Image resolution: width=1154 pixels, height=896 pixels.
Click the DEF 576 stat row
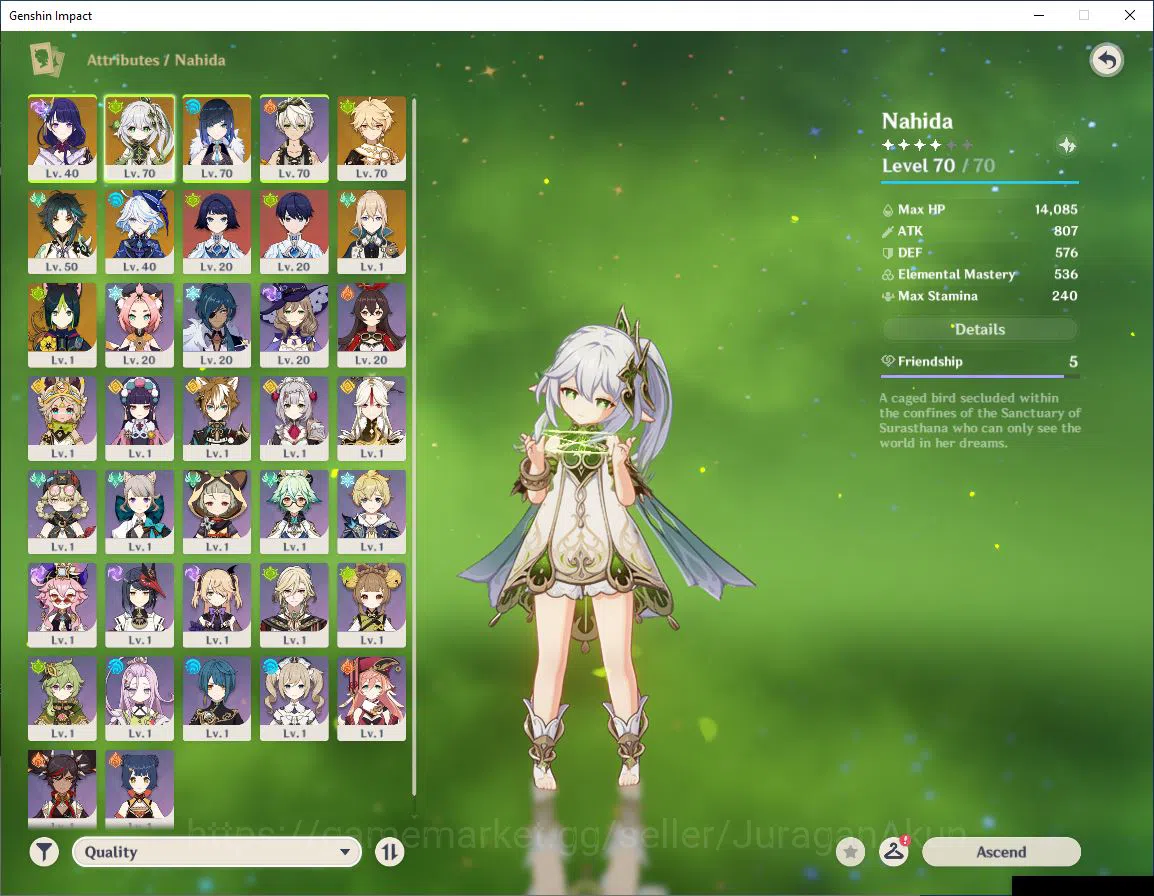[x=980, y=253]
